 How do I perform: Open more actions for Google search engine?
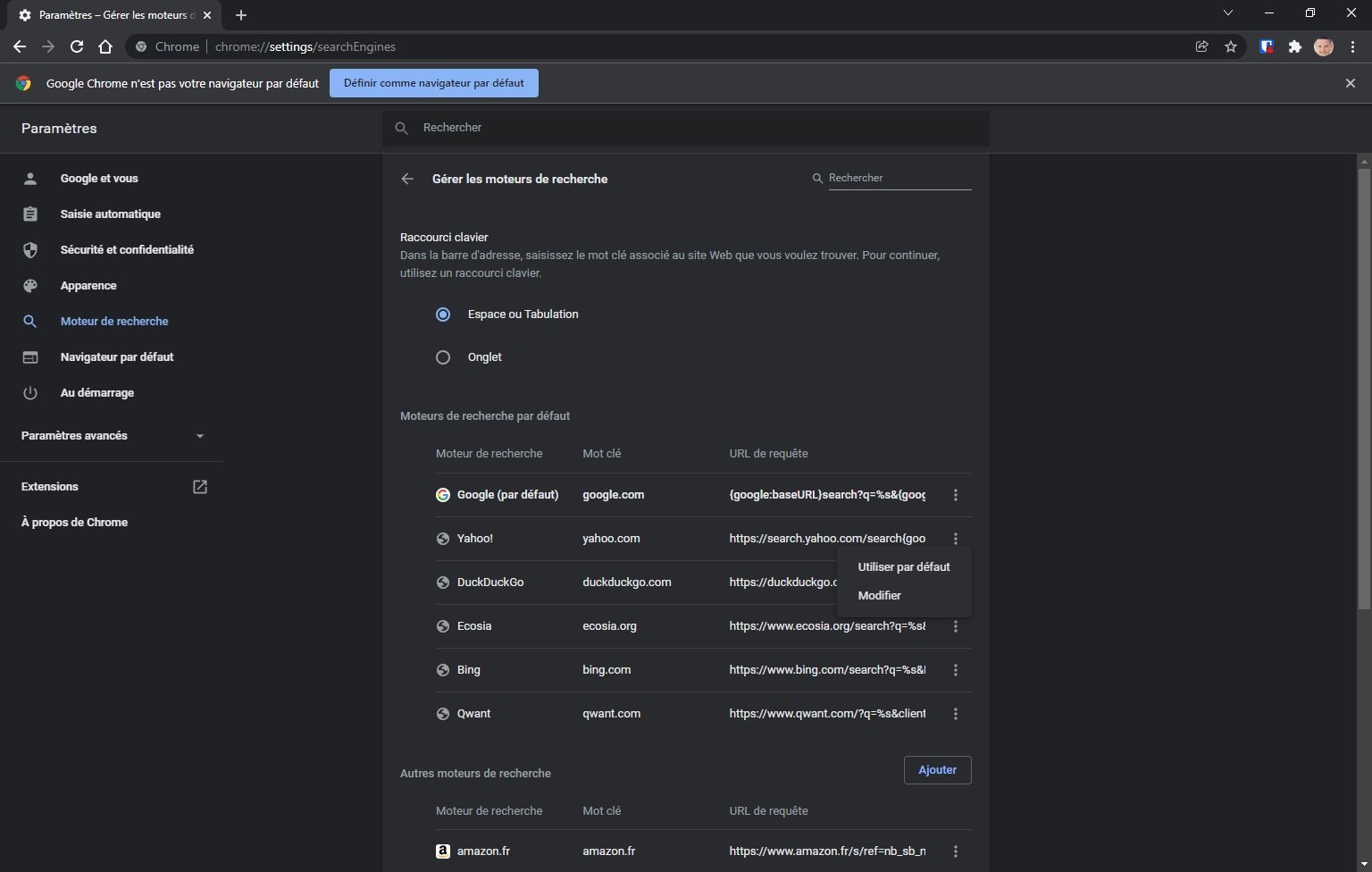tap(956, 495)
